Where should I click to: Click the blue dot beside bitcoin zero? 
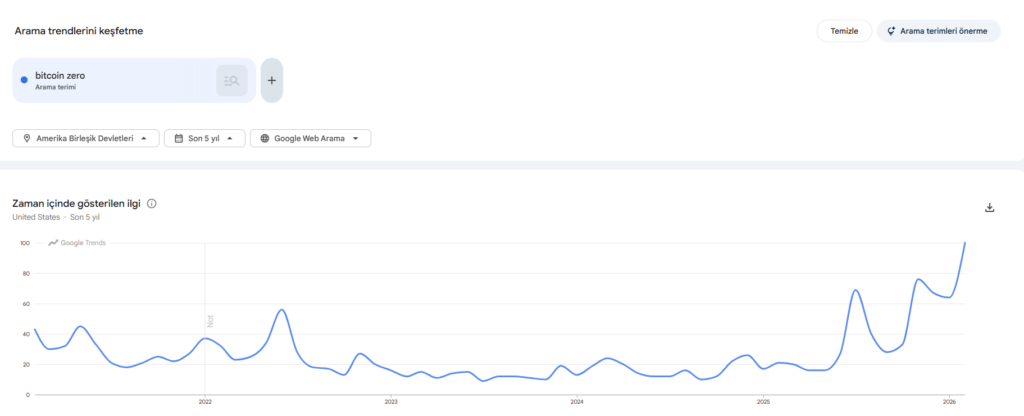(24, 80)
